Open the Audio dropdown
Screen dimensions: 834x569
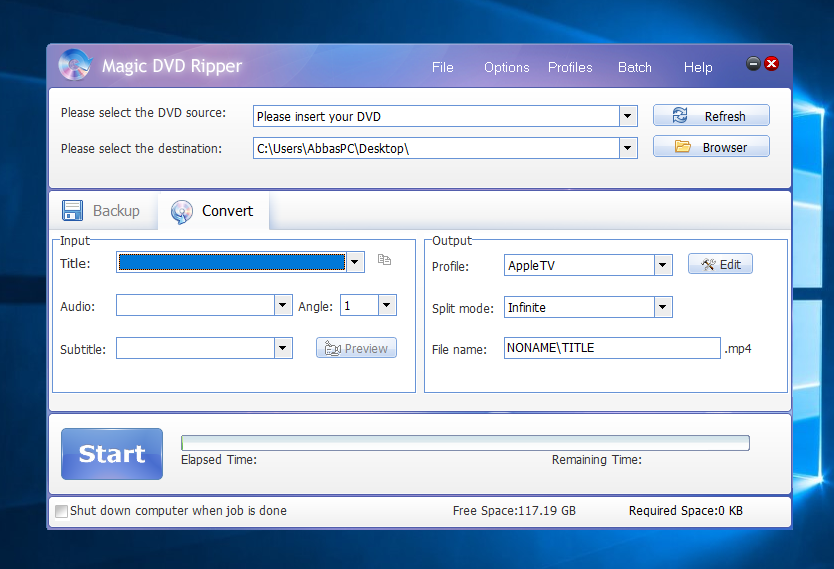(283, 305)
